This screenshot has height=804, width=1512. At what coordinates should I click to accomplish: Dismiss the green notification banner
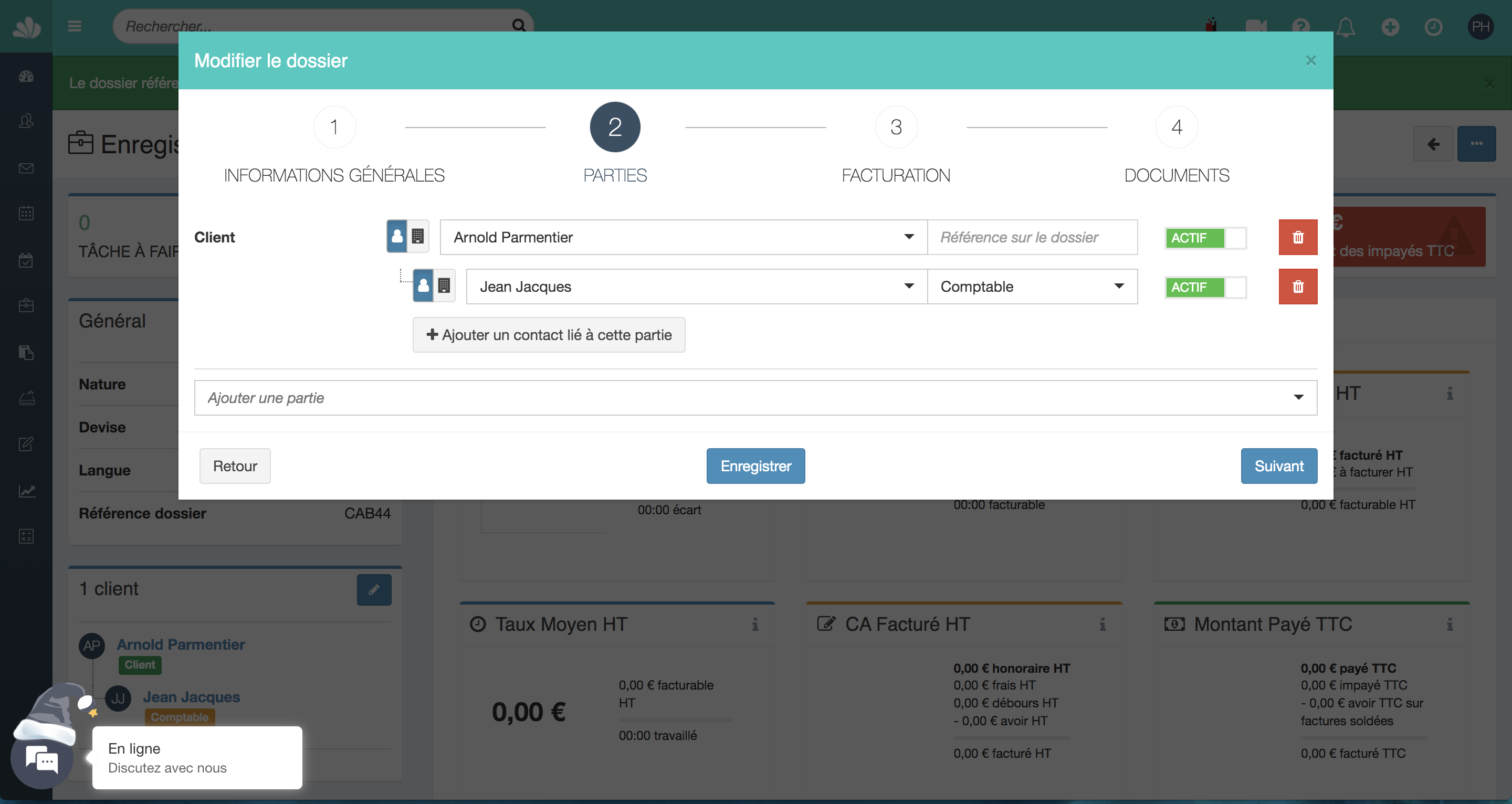coord(1490,83)
